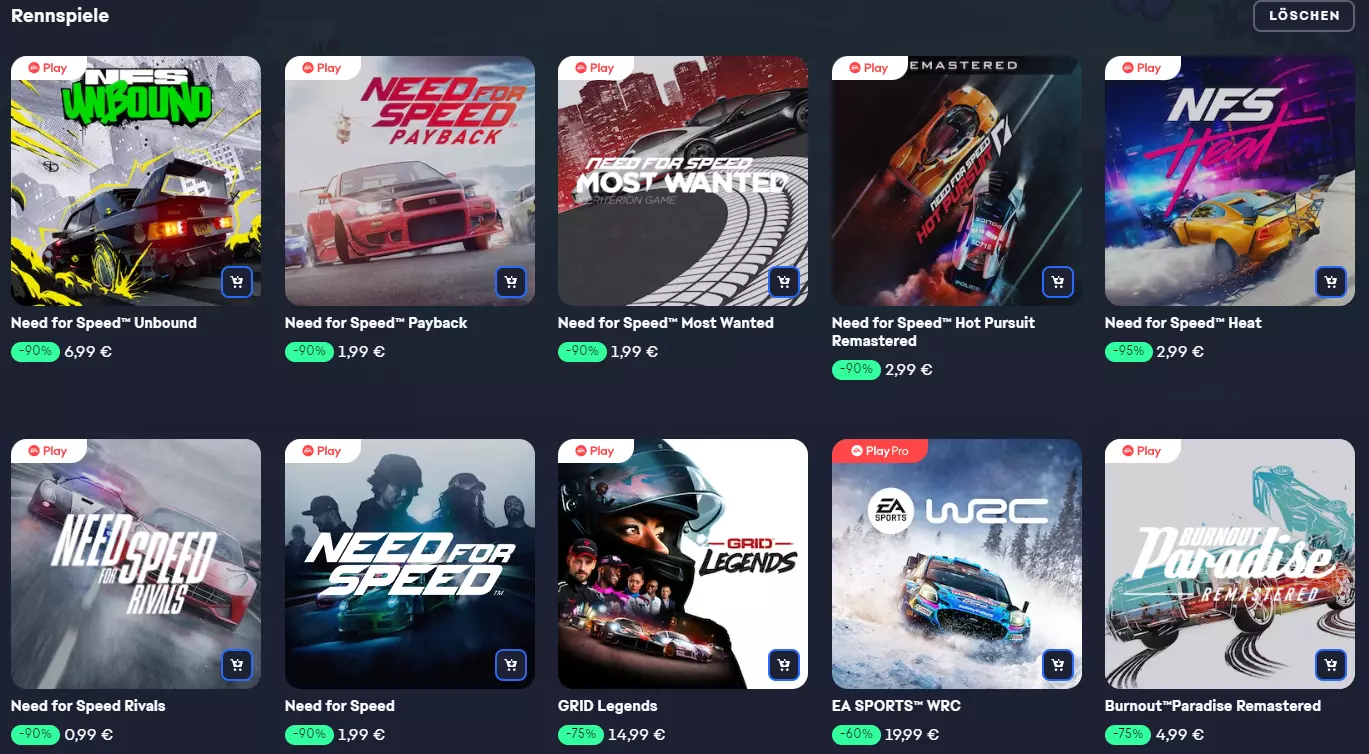
Task: Click cart icon on Need for Speed Rivals
Action: click(237, 665)
